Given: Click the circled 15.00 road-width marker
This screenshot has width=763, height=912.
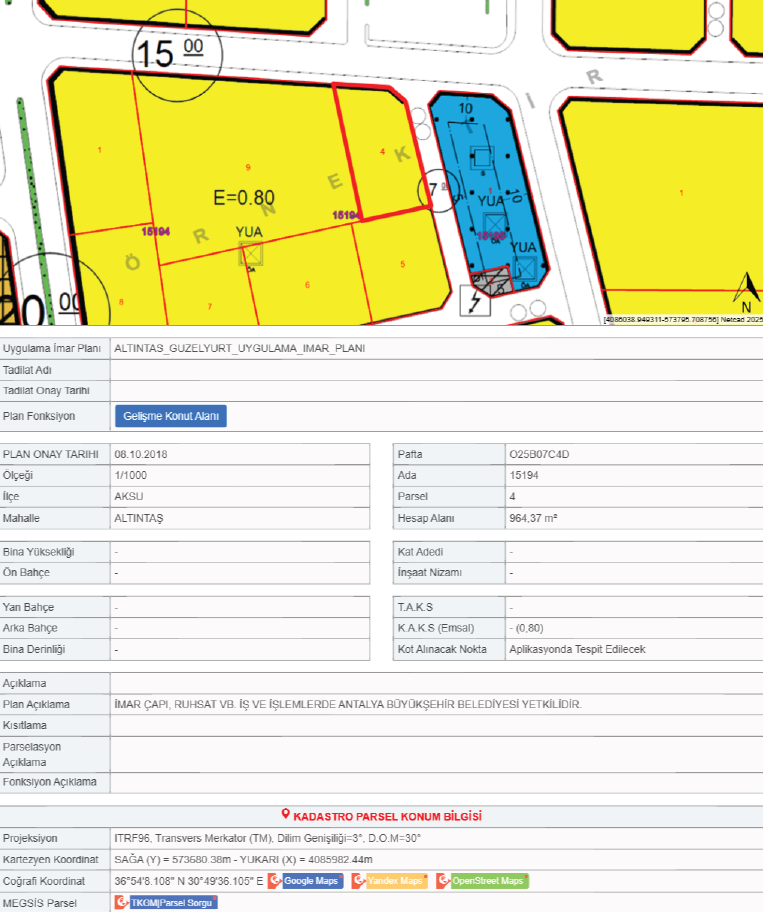Looking at the screenshot, I should pos(168,53).
